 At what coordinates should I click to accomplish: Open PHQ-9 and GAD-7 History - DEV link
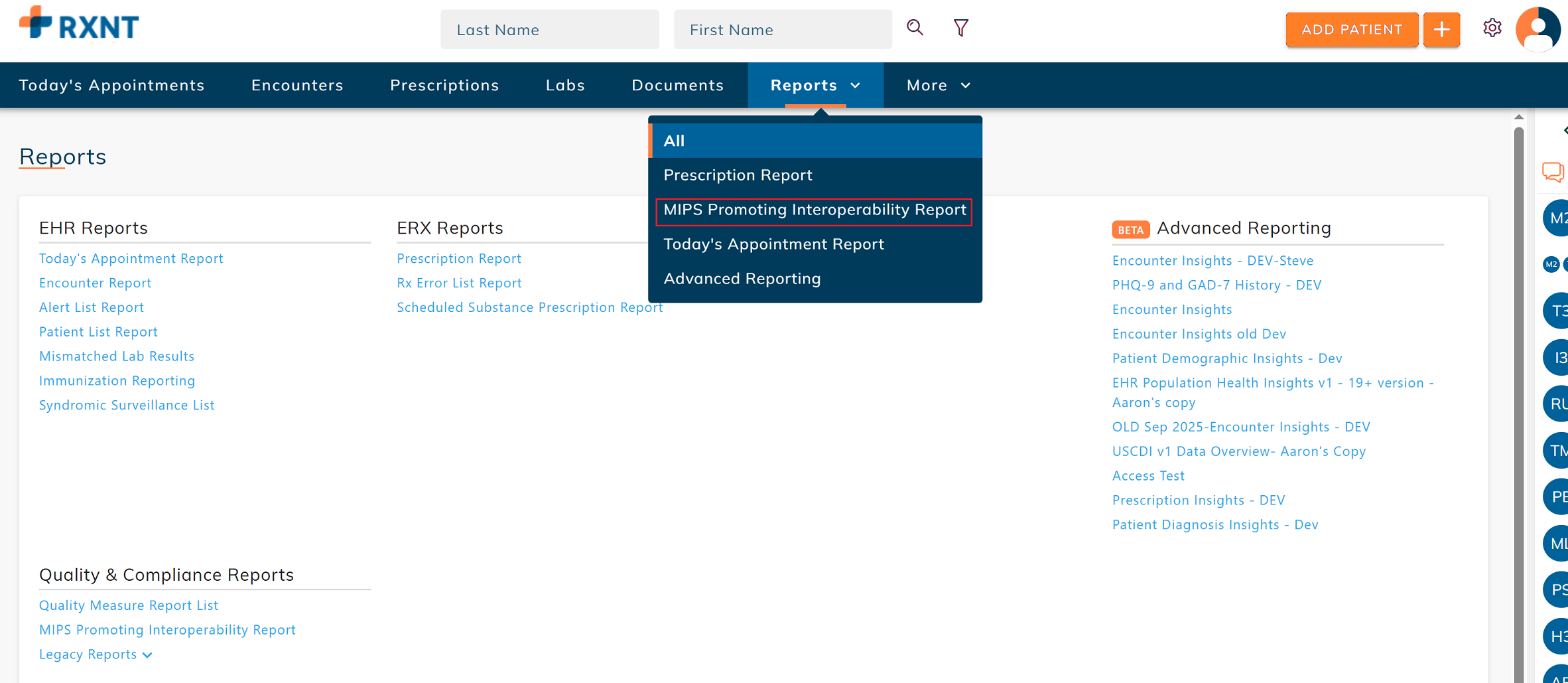tap(1216, 285)
